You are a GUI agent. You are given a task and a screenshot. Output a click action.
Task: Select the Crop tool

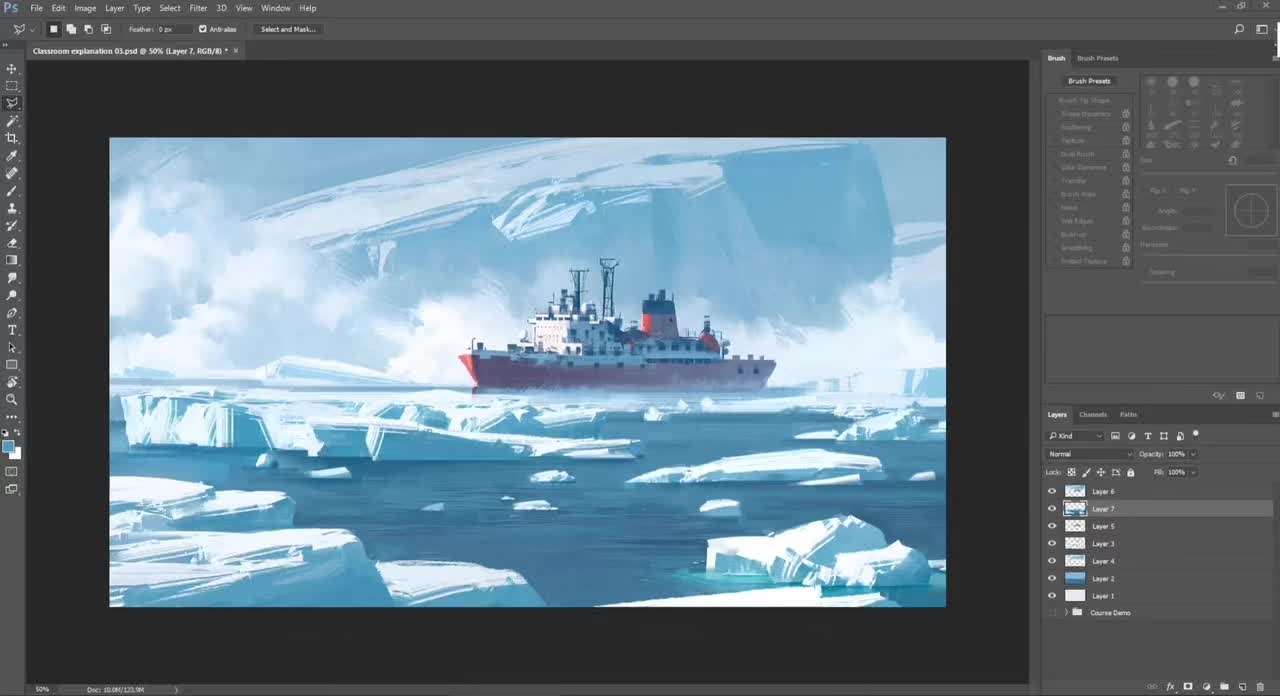coord(12,138)
